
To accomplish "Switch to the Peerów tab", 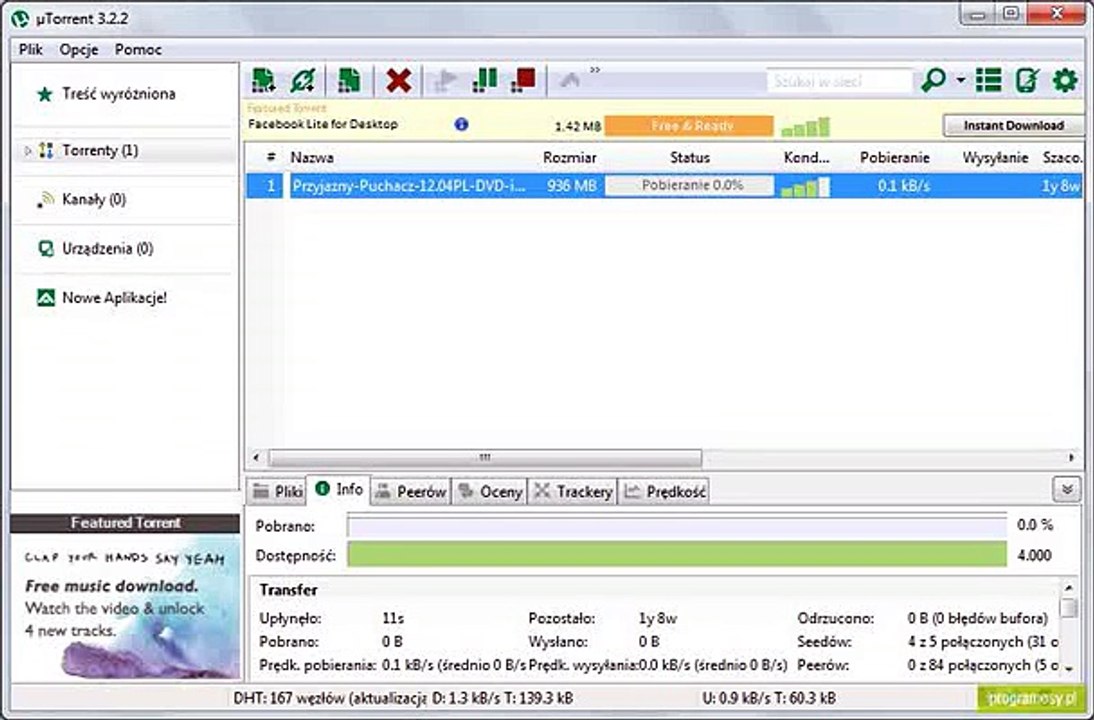I will (411, 492).
